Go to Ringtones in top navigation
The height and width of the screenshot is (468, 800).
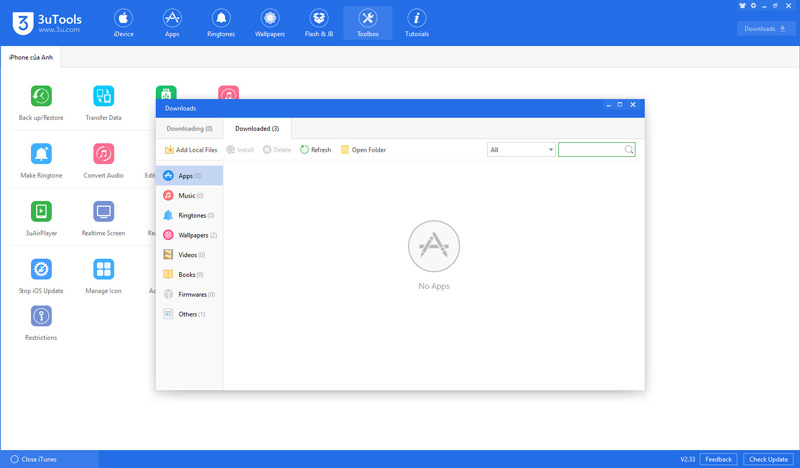(x=221, y=23)
